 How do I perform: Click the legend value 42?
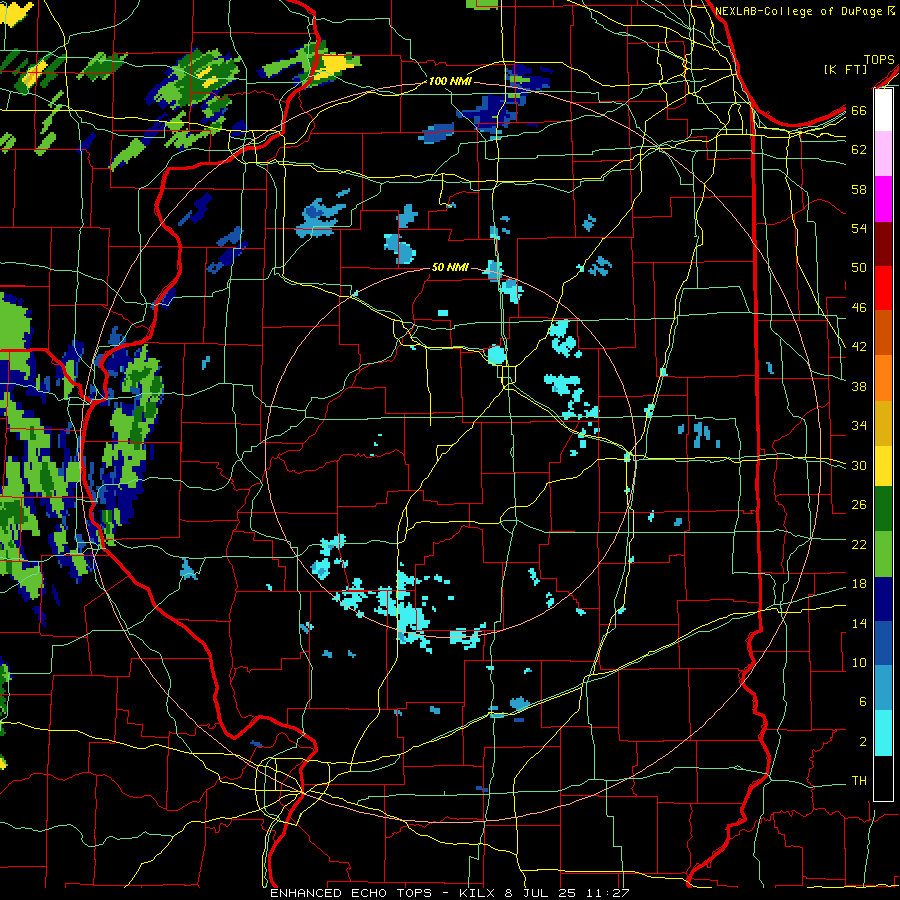859,346
